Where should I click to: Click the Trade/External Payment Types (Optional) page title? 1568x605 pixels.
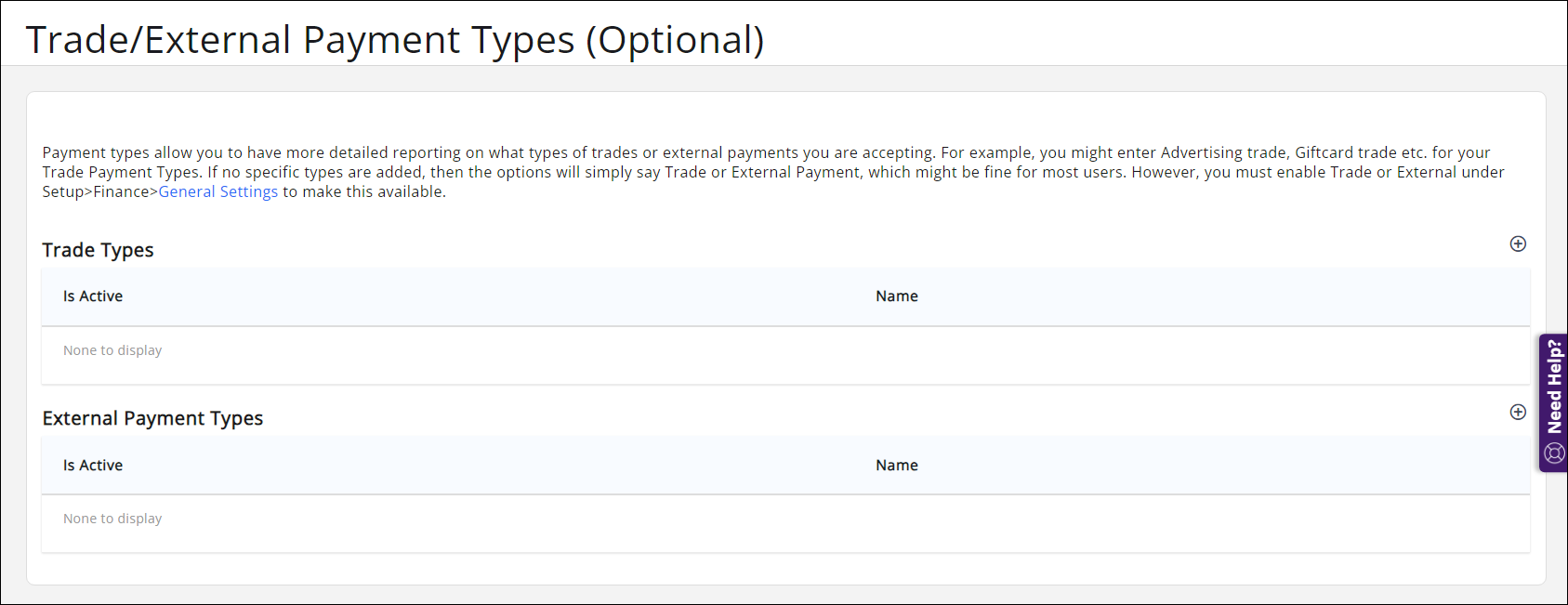click(395, 40)
